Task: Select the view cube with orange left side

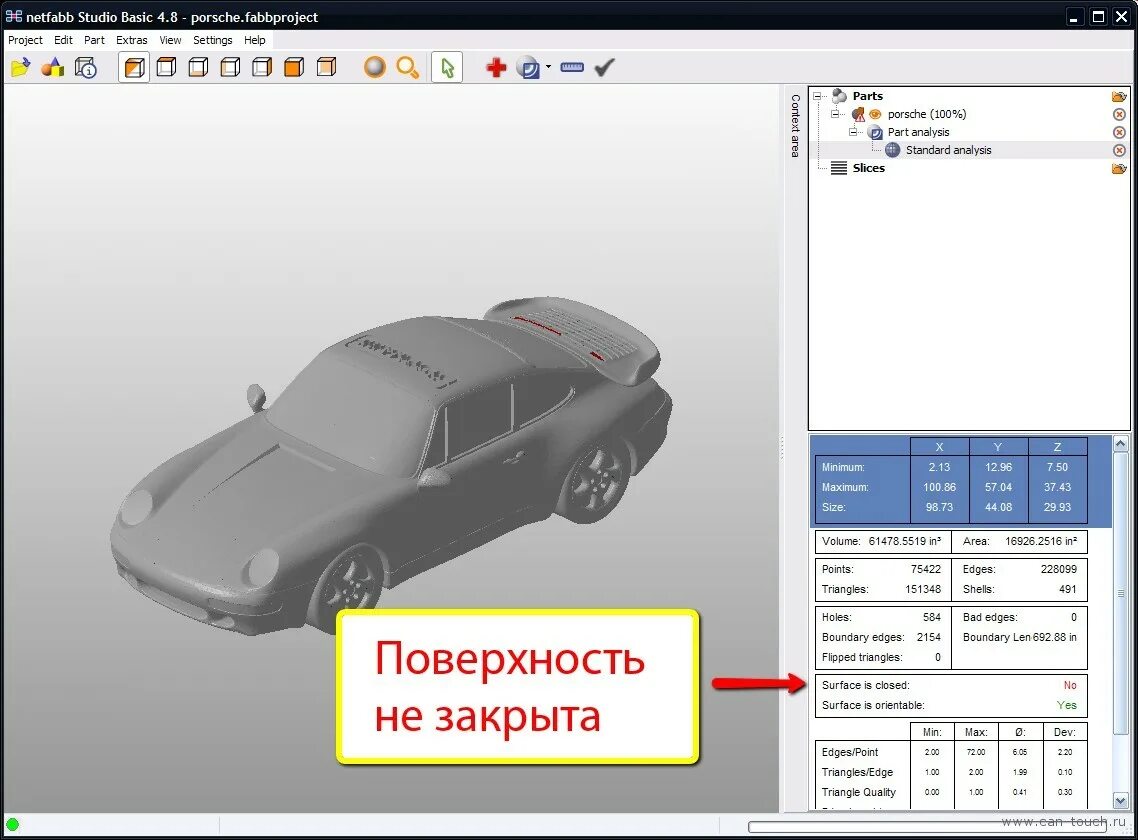Action: pos(230,68)
